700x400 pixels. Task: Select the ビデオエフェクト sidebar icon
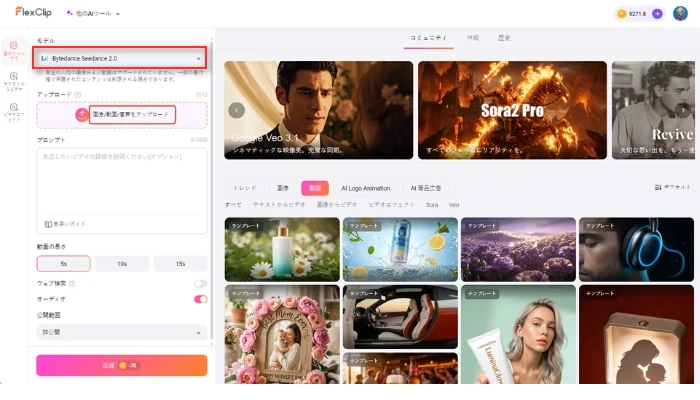[14, 112]
